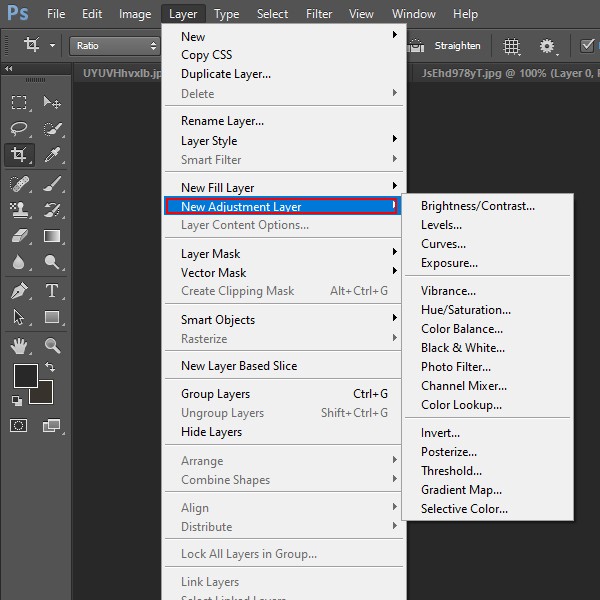
Task: Select the Lasso tool
Action: pos(19,129)
